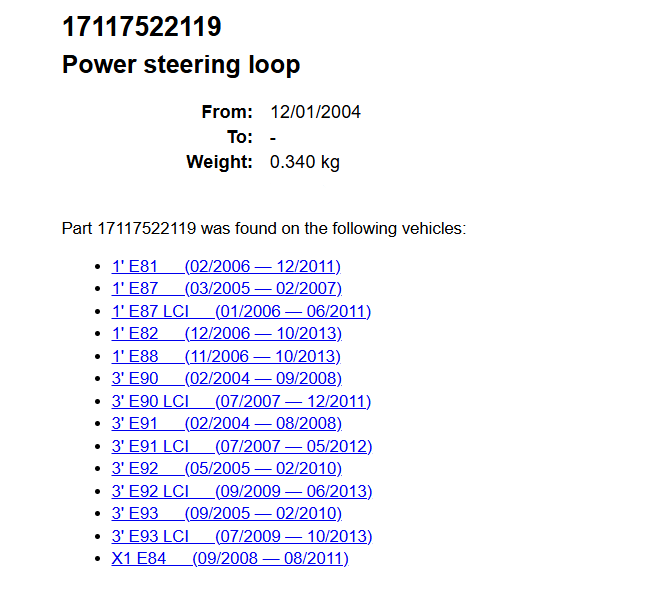Click the 'was found on the following vehicles' sentence
The height and width of the screenshot is (598, 645).
(x=264, y=229)
